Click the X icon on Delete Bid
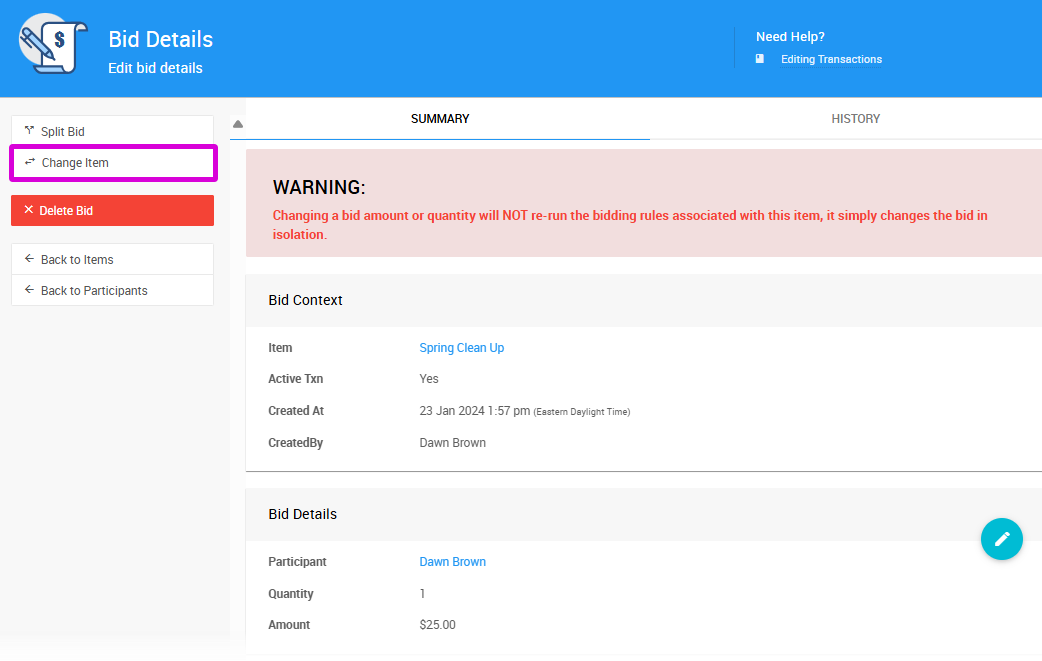The width and height of the screenshot is (1042, 661). (28, 210)
